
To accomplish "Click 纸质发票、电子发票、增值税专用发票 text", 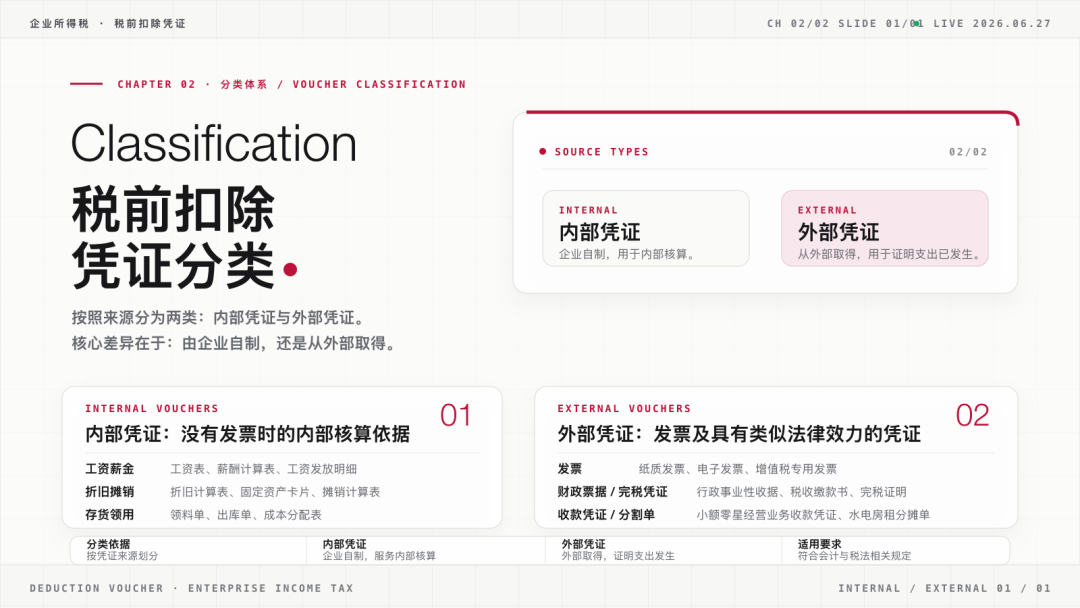I will click(738, 469).
